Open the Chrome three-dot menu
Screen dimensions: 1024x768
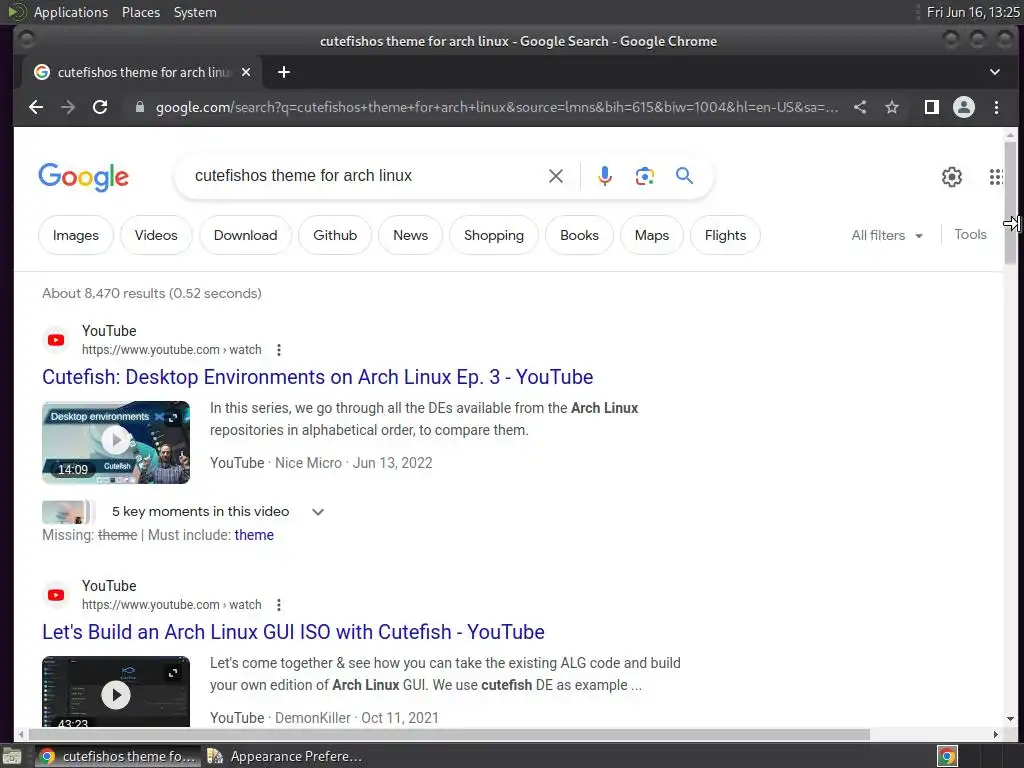coord(997,107)
